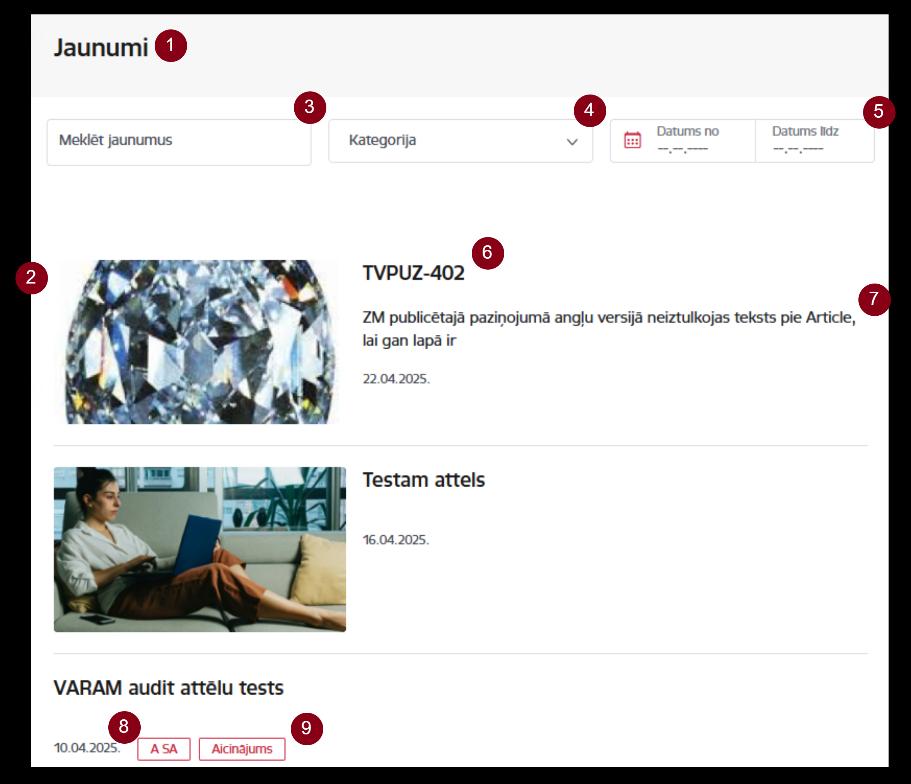Viewport: 911px width, 784px height.
Task: Click the diamond image thumbnail
Action: (200, 342)
